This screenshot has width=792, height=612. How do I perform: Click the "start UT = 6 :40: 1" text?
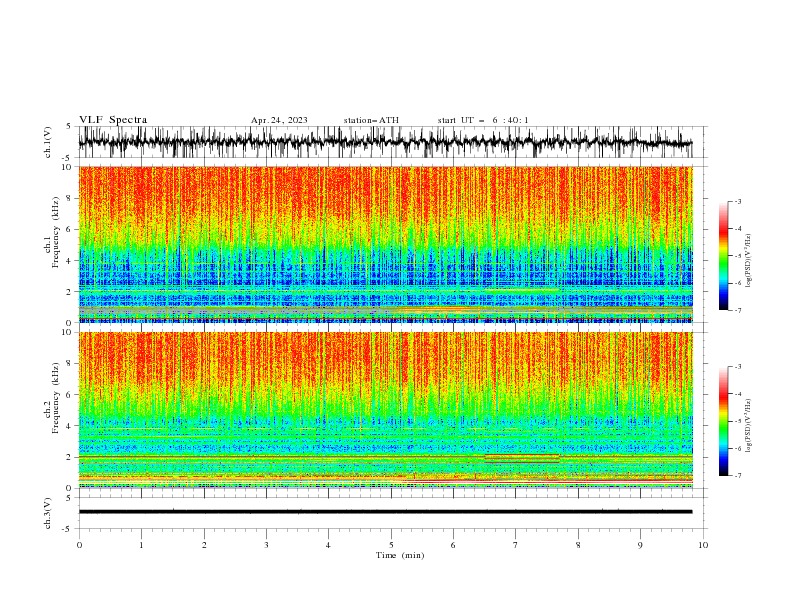(x=483, y=120)
